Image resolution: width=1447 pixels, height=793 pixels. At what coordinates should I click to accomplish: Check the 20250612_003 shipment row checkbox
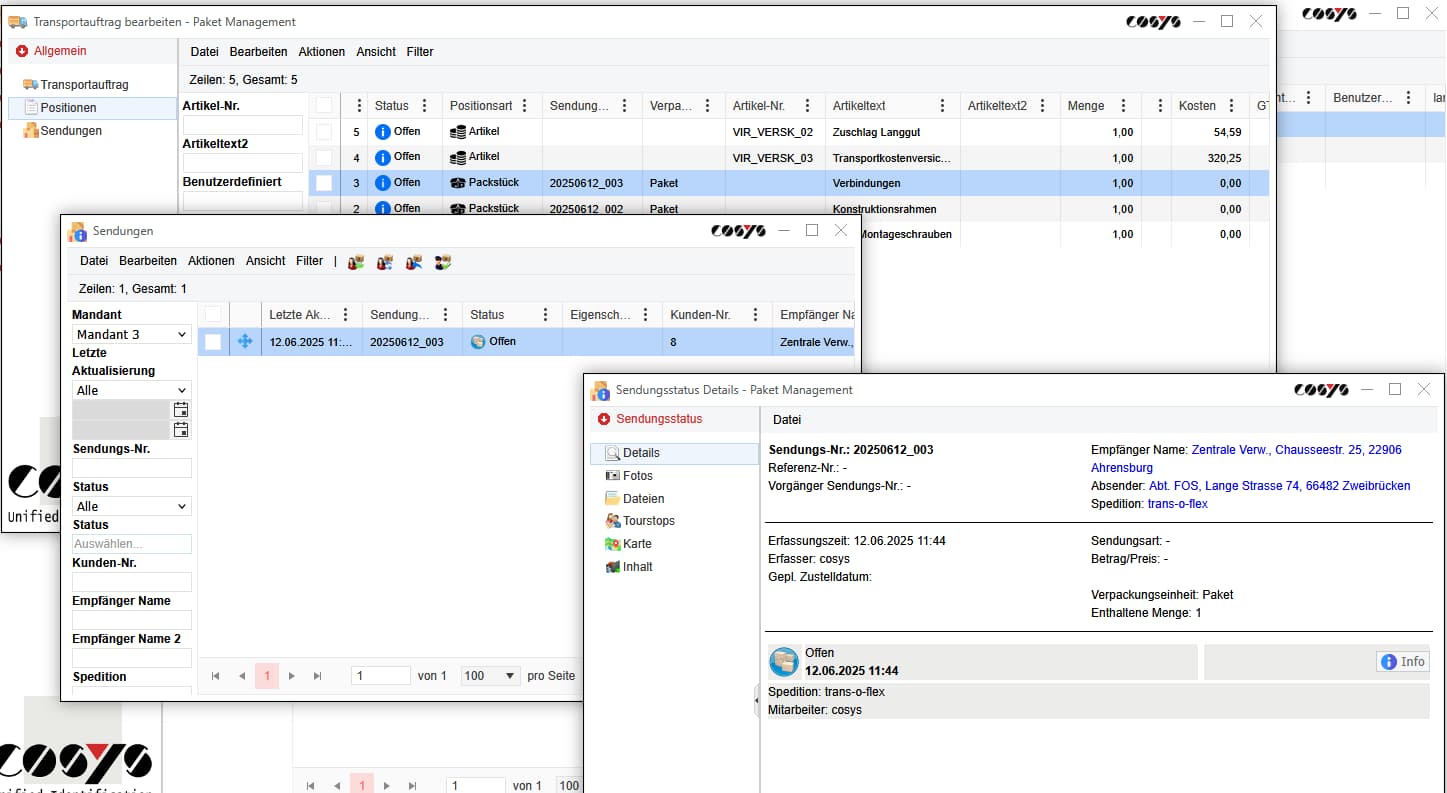pyautogui.click(x=213, y=341)
